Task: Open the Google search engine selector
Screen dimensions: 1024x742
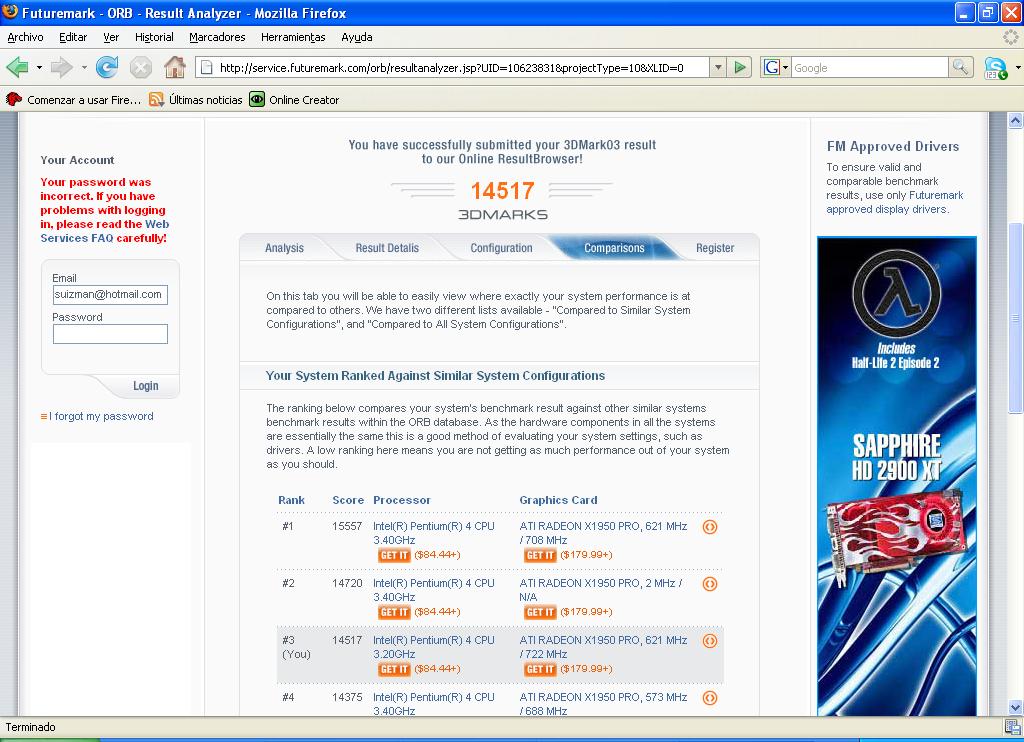Action: (x=776, y=67)
